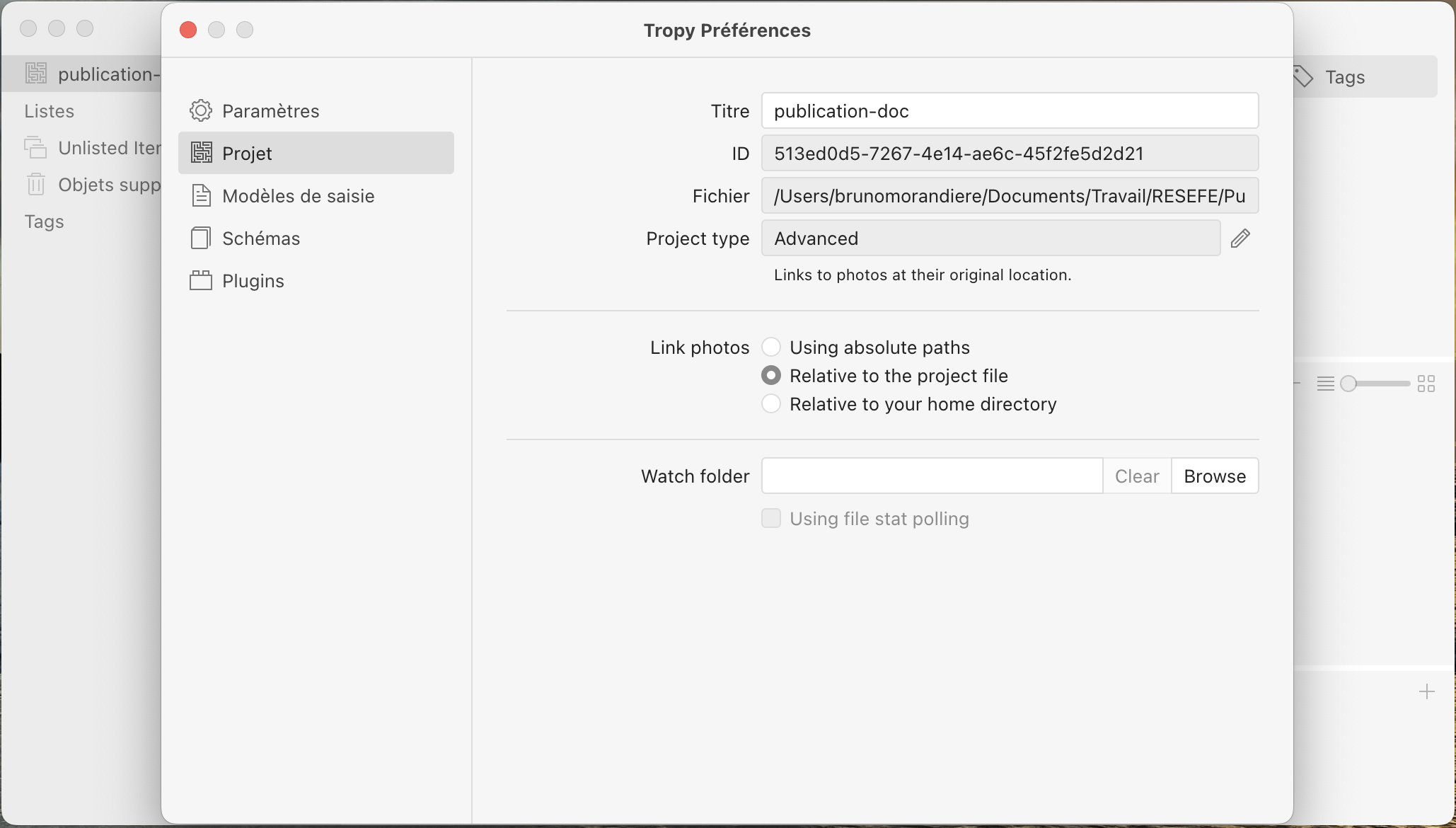Viewport: 1456px width, 828px height.
Task: Open the Plugins preferences section
Action: click(253, 281)
